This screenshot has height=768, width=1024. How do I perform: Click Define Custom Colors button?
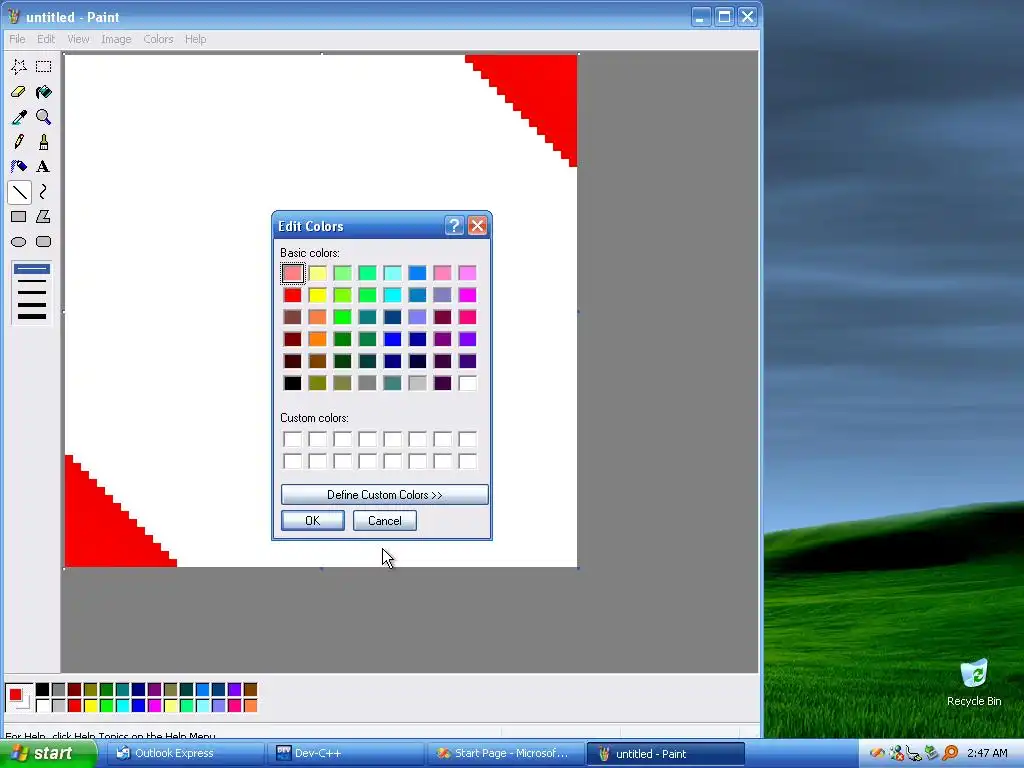pos(385,494)
